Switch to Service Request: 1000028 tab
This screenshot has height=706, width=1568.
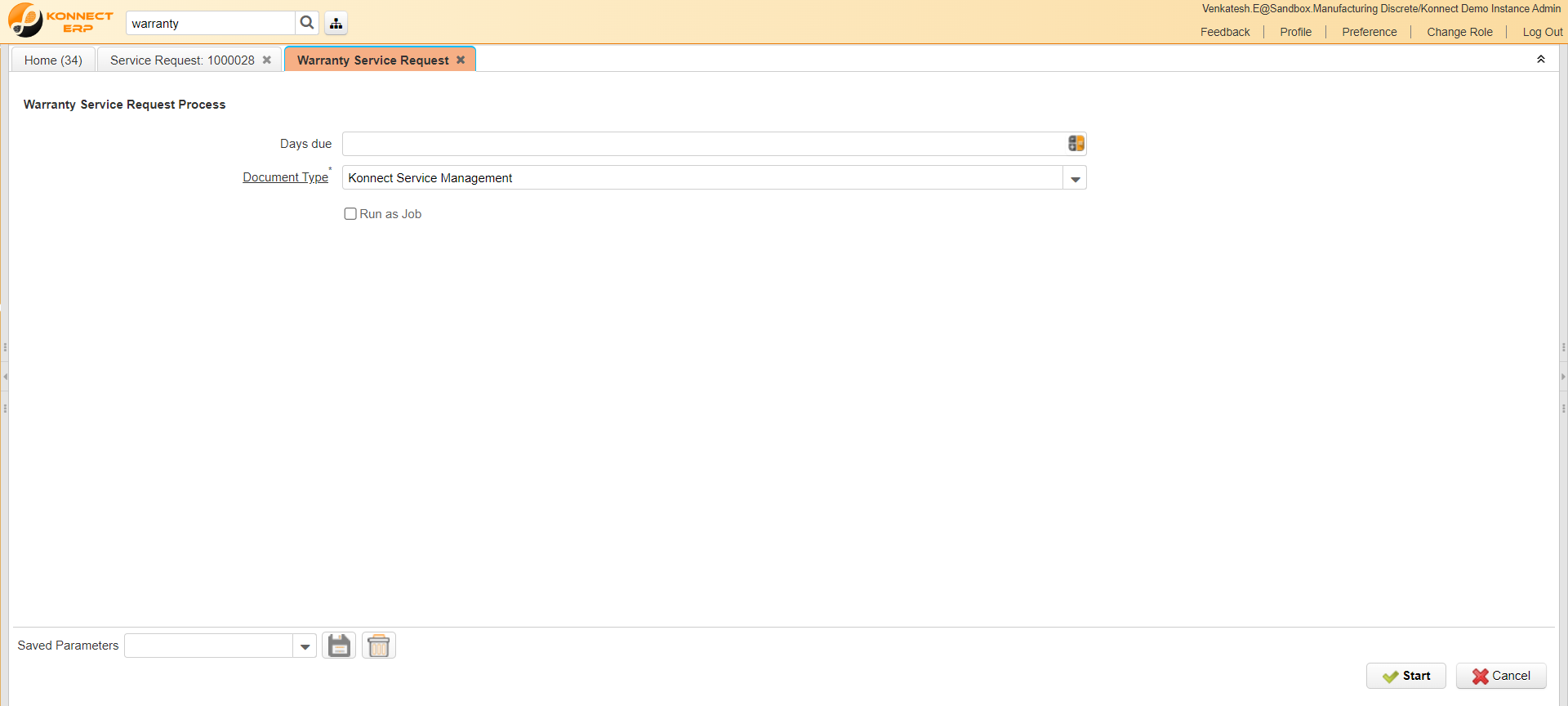point(182,60)
